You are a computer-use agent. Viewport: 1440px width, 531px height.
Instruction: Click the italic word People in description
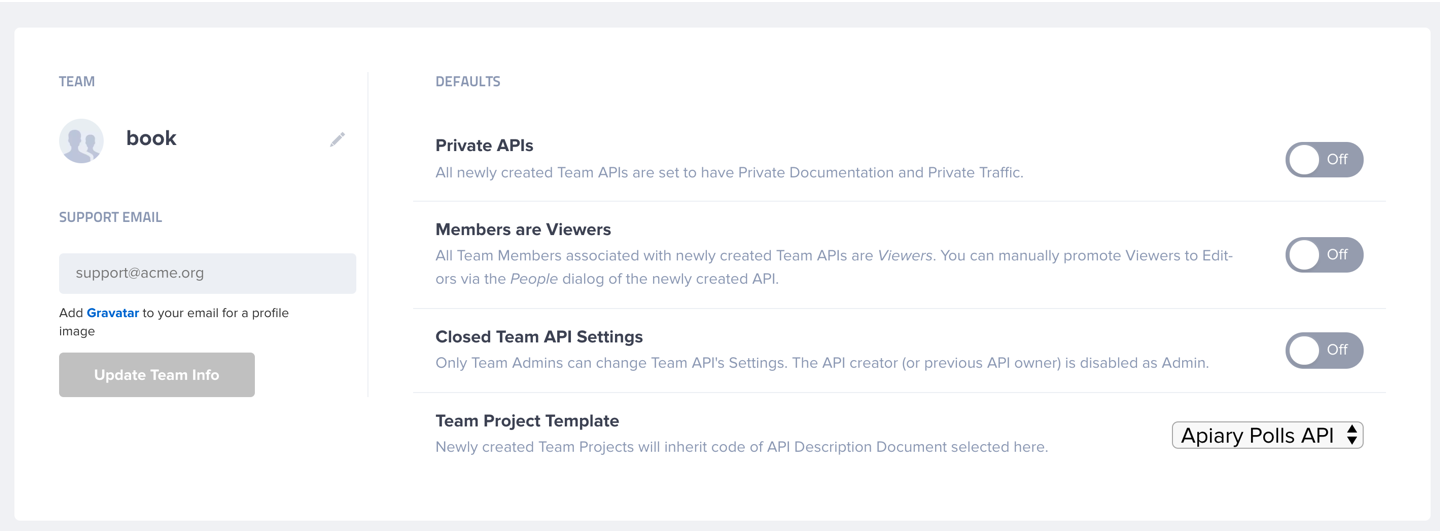tap(534, 279)
